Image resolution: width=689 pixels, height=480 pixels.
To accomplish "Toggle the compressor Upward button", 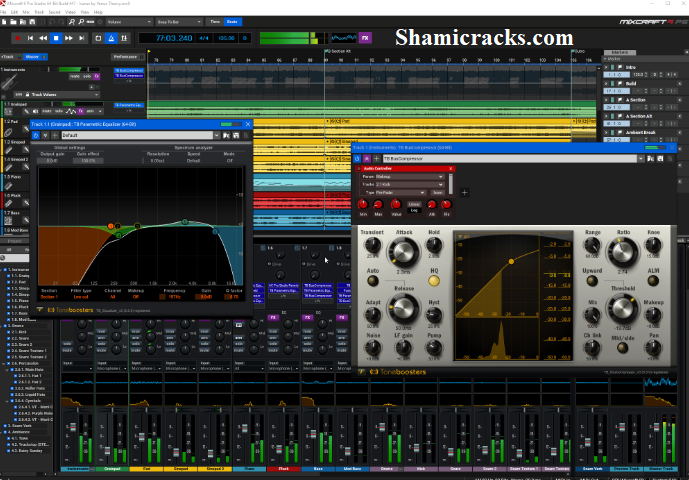I will 592,281.
